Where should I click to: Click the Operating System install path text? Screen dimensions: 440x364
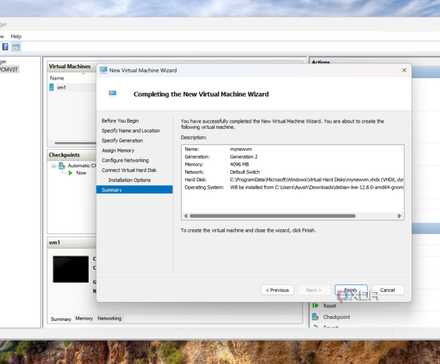(316, 187)
